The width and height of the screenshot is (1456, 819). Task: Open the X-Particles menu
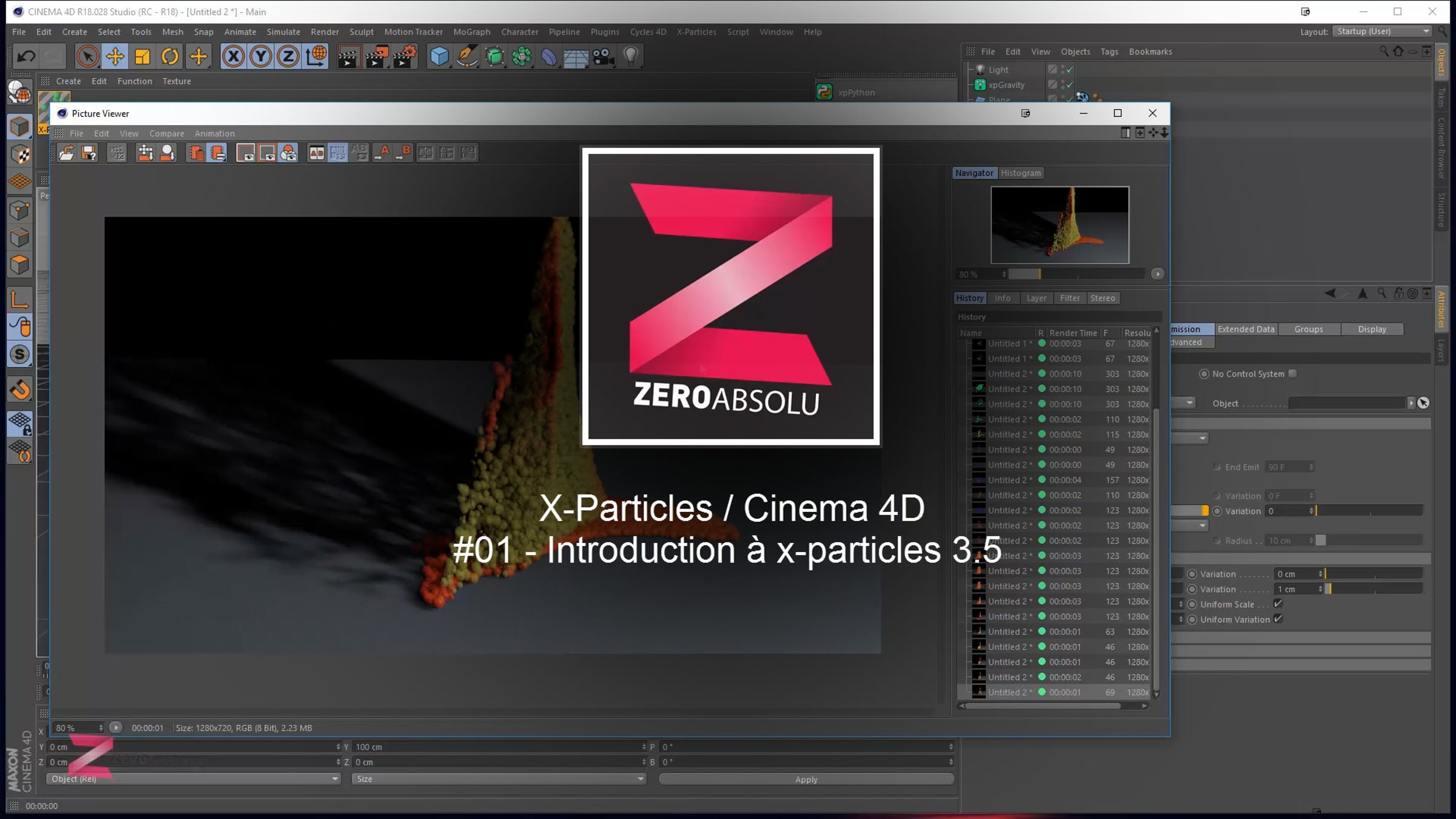click(x=696, y=32)
